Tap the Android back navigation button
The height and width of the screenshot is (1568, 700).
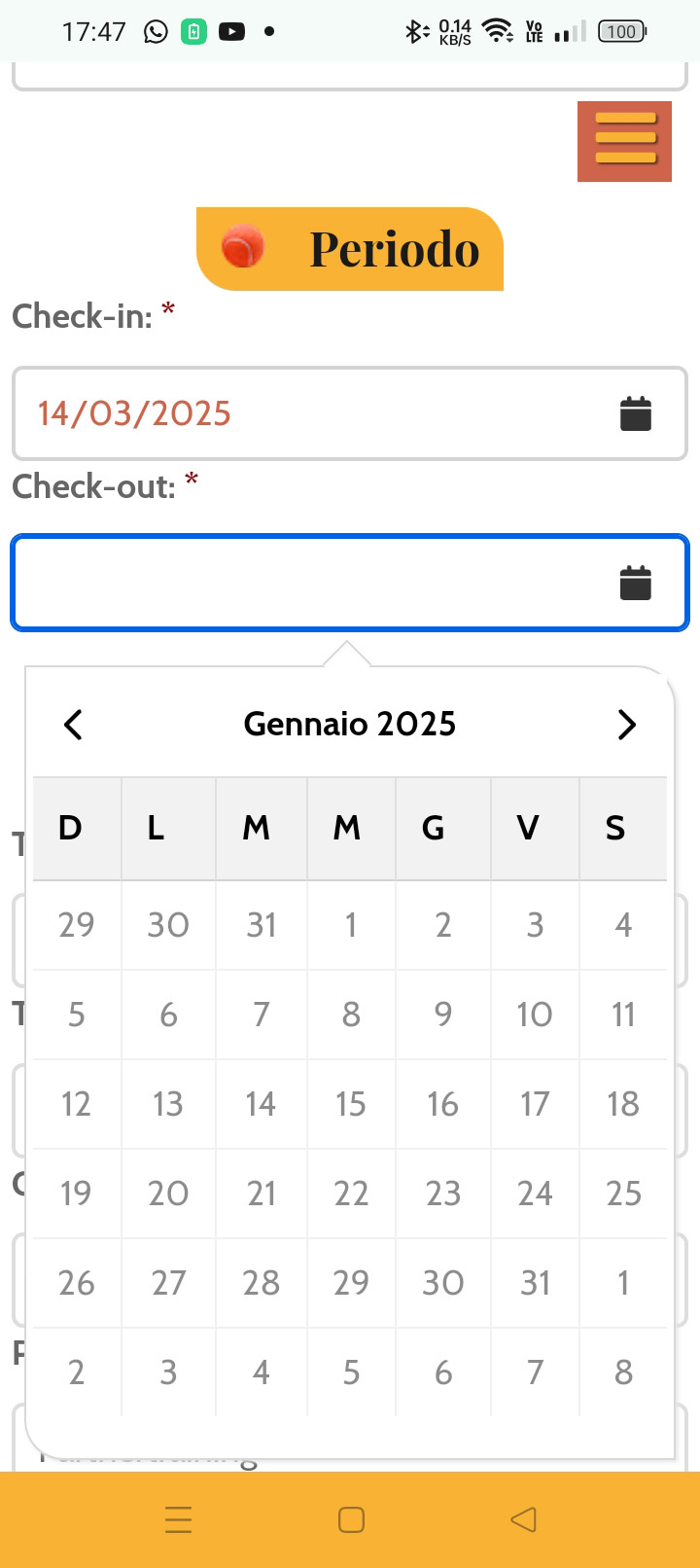pos(523,1519)
